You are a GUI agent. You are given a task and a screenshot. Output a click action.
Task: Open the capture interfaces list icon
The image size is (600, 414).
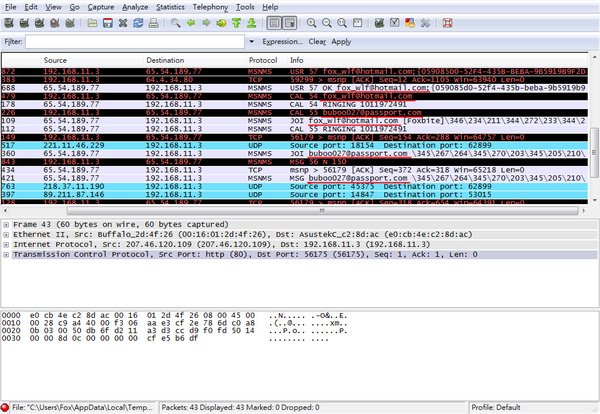tap(9, 23)
